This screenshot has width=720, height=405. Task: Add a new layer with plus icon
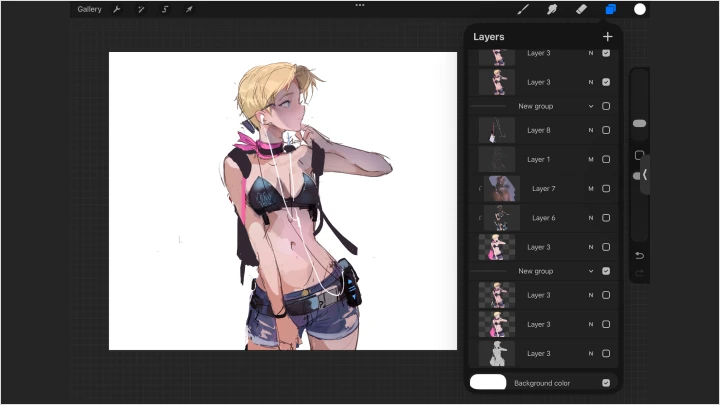tap(608, 37)
